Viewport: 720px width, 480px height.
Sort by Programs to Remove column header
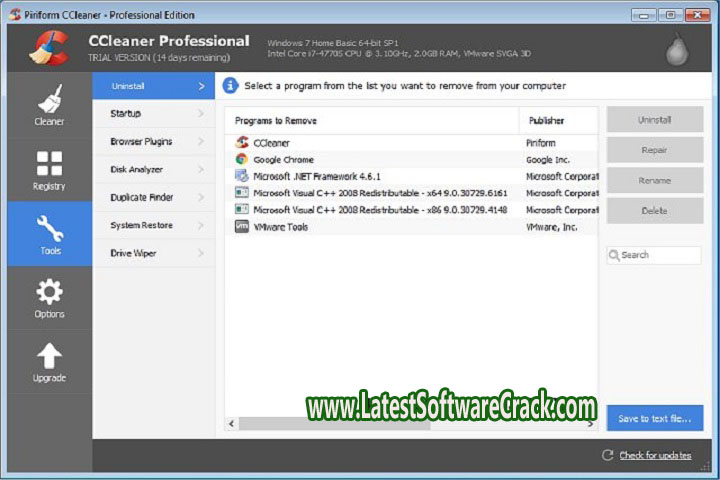click(372, 120)
